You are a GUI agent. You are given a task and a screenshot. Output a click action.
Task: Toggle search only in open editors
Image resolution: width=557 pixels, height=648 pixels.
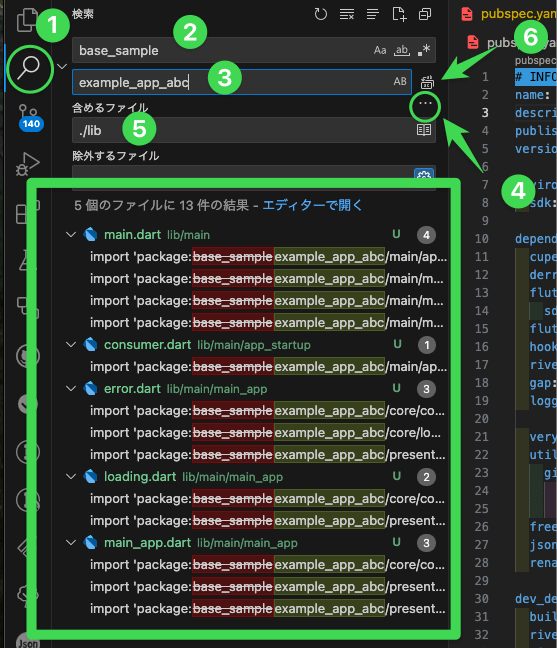[424, 130]
